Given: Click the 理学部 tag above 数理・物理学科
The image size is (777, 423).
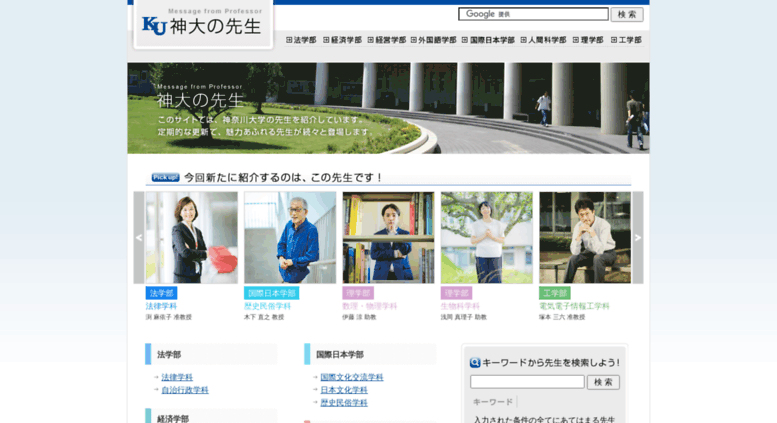Looking at the screenshot, I should pyautogui.click(x=358, y=293).
